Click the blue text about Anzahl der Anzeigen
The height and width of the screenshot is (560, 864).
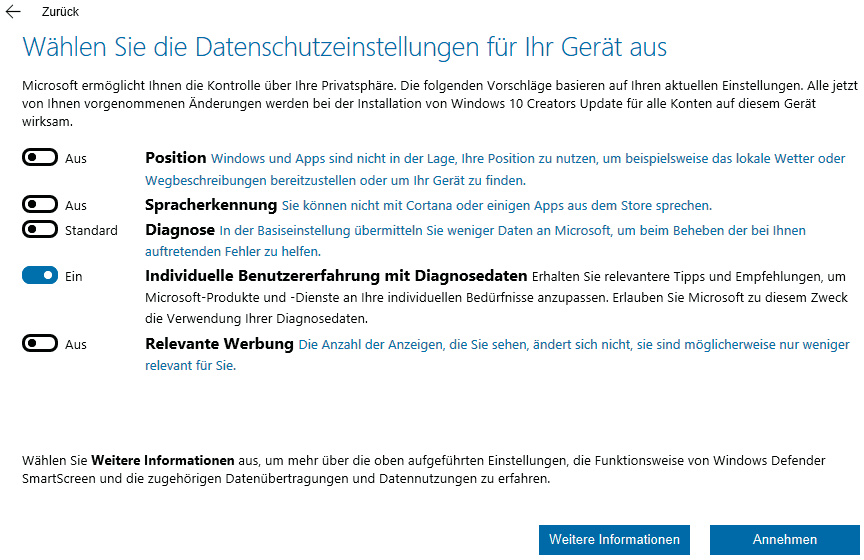pyautogui.click(x=573, y=345)
